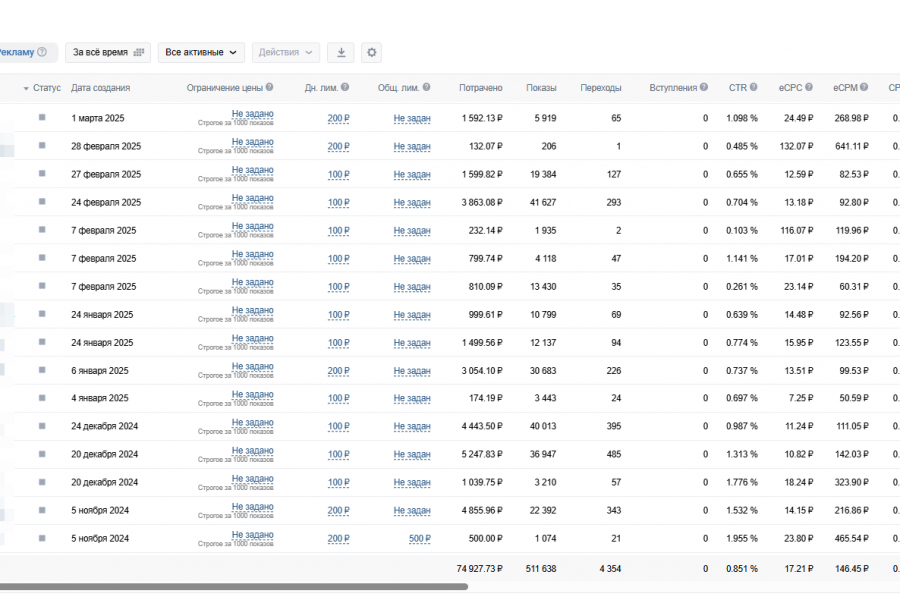
Task: Click status square for 24 декабря 2024 row
Action: point(42,425)
